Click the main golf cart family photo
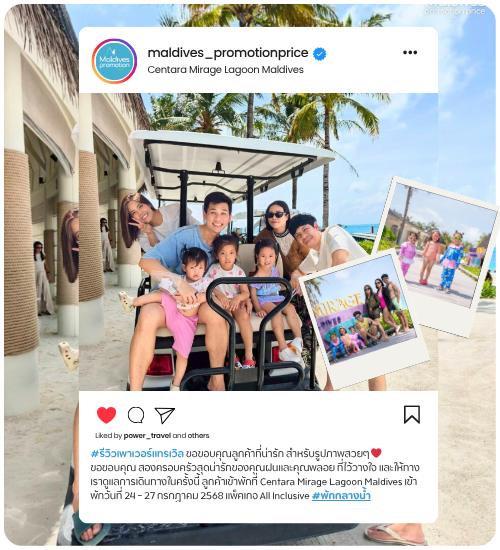Viewport: 500px width, 550px height. [225, 242]
